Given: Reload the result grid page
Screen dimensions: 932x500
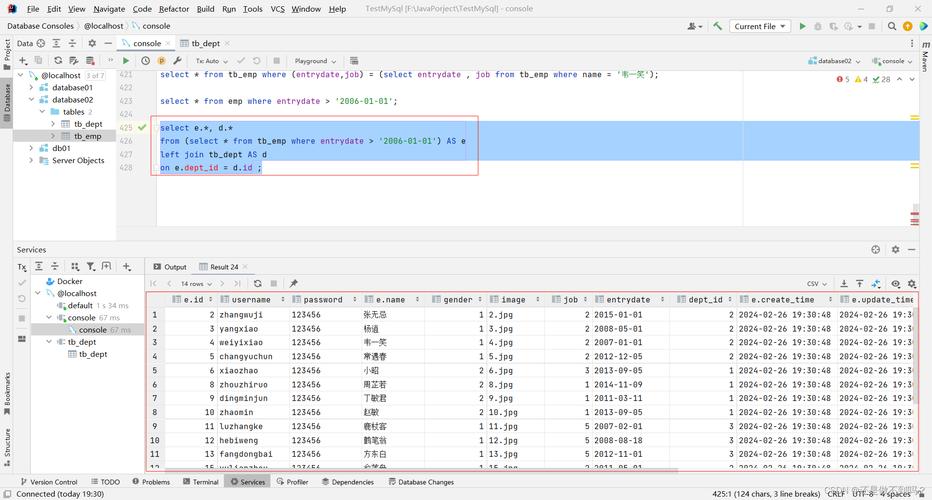Looking at the screenshot, I should [257, 284].
